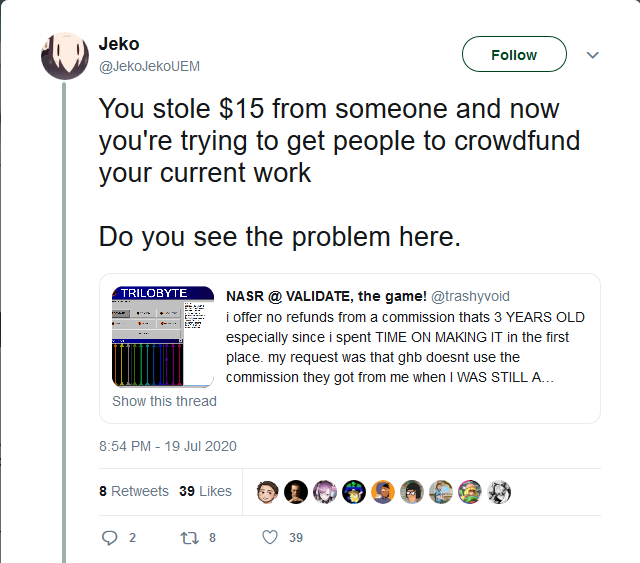Open Jeko's profile avatar
This screenshot has height=563, width=640.
pos(65,56)
